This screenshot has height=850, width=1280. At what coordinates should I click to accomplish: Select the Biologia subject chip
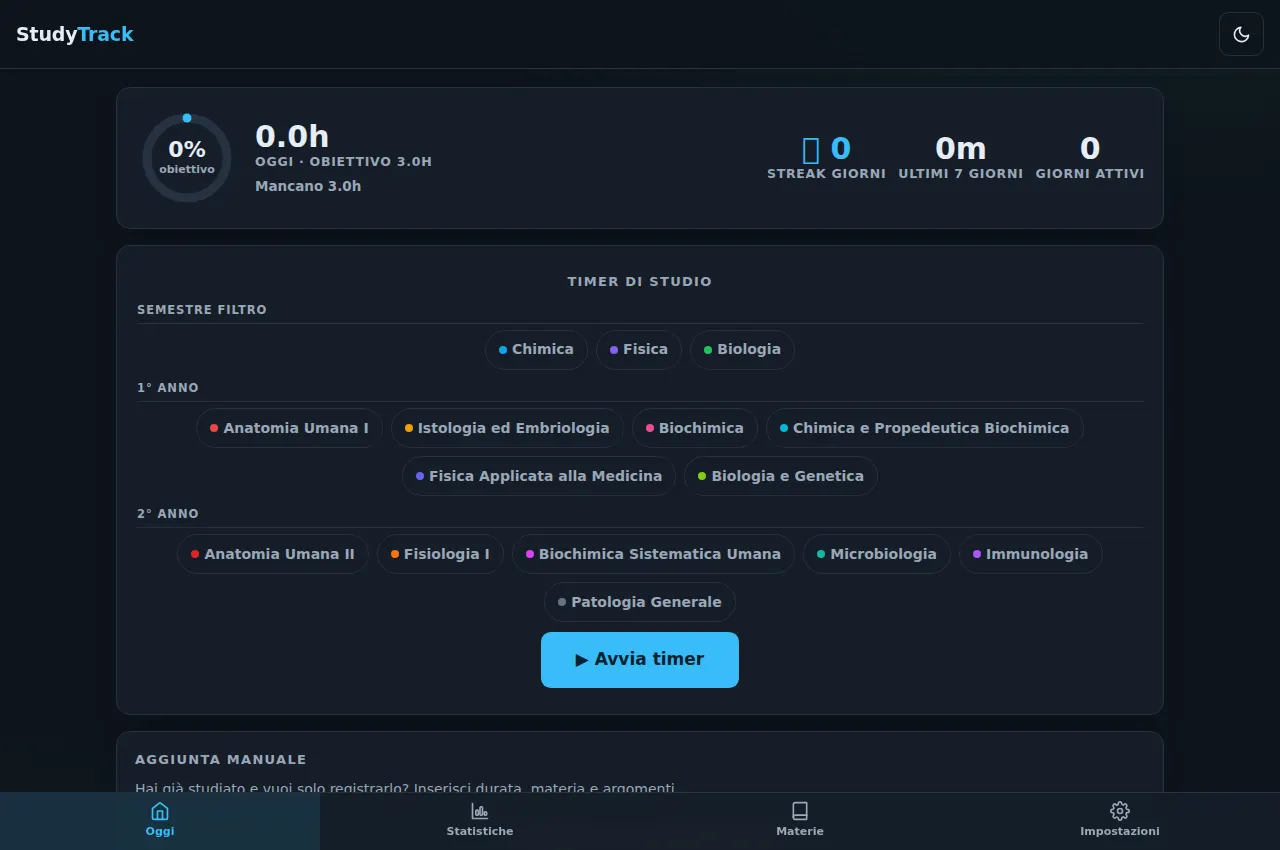click(742, 350)
